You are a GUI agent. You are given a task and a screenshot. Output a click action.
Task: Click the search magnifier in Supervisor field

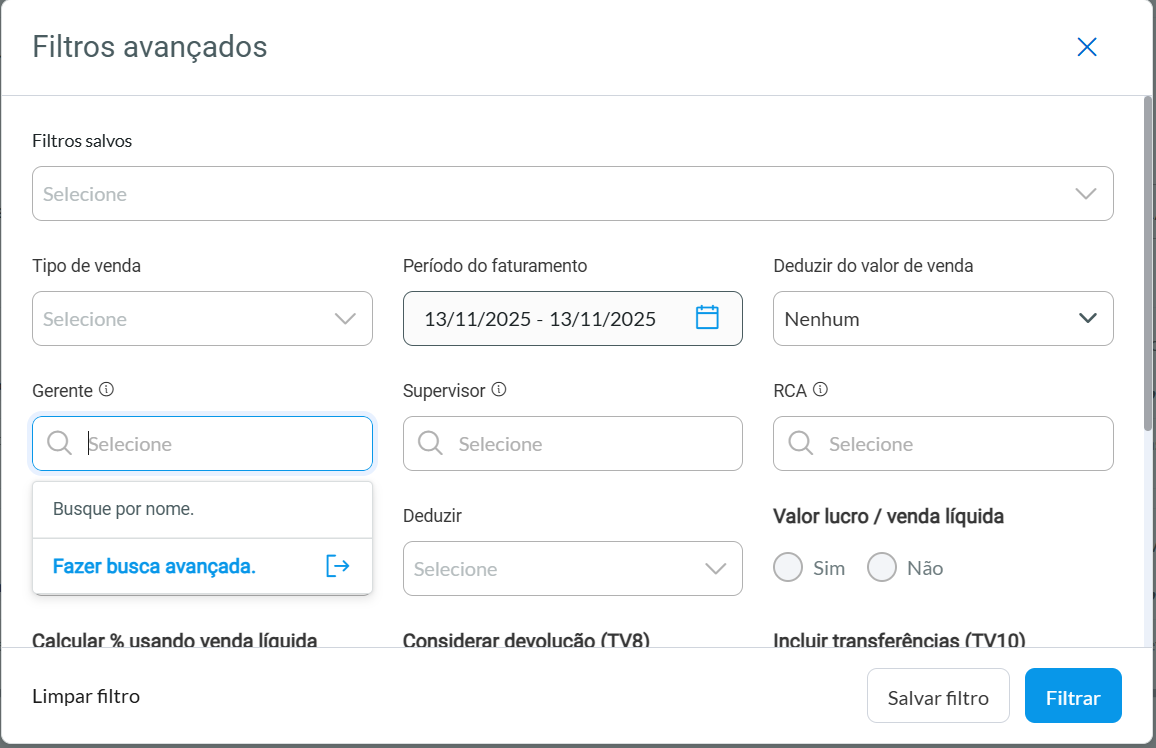[431, 443]
